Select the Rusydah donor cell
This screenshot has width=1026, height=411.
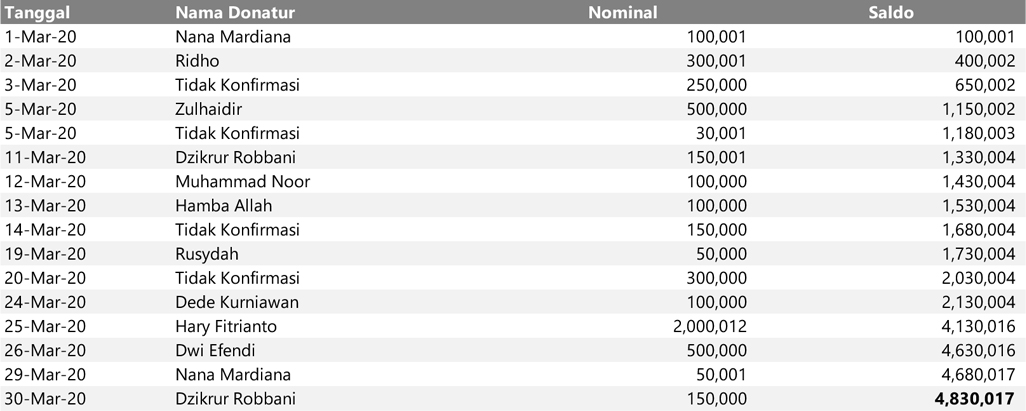tap(206, 254)
